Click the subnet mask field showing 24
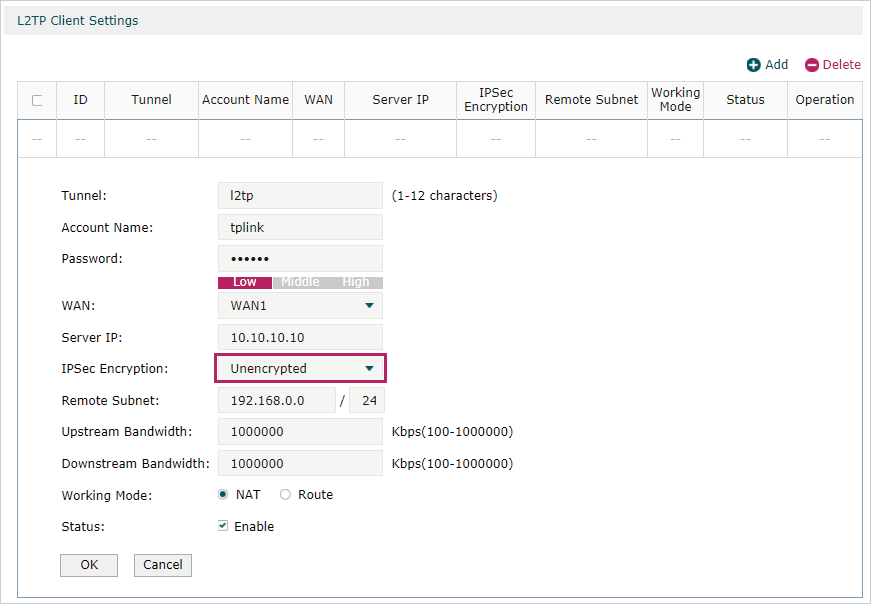The height and width of the screenshot is (604, 871). [366, 401]
